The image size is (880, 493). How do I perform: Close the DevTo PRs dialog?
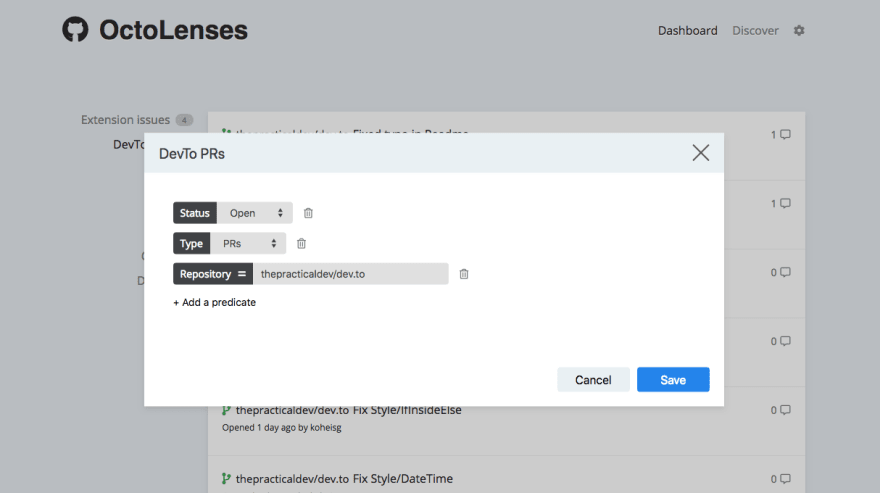pos(700,153)
